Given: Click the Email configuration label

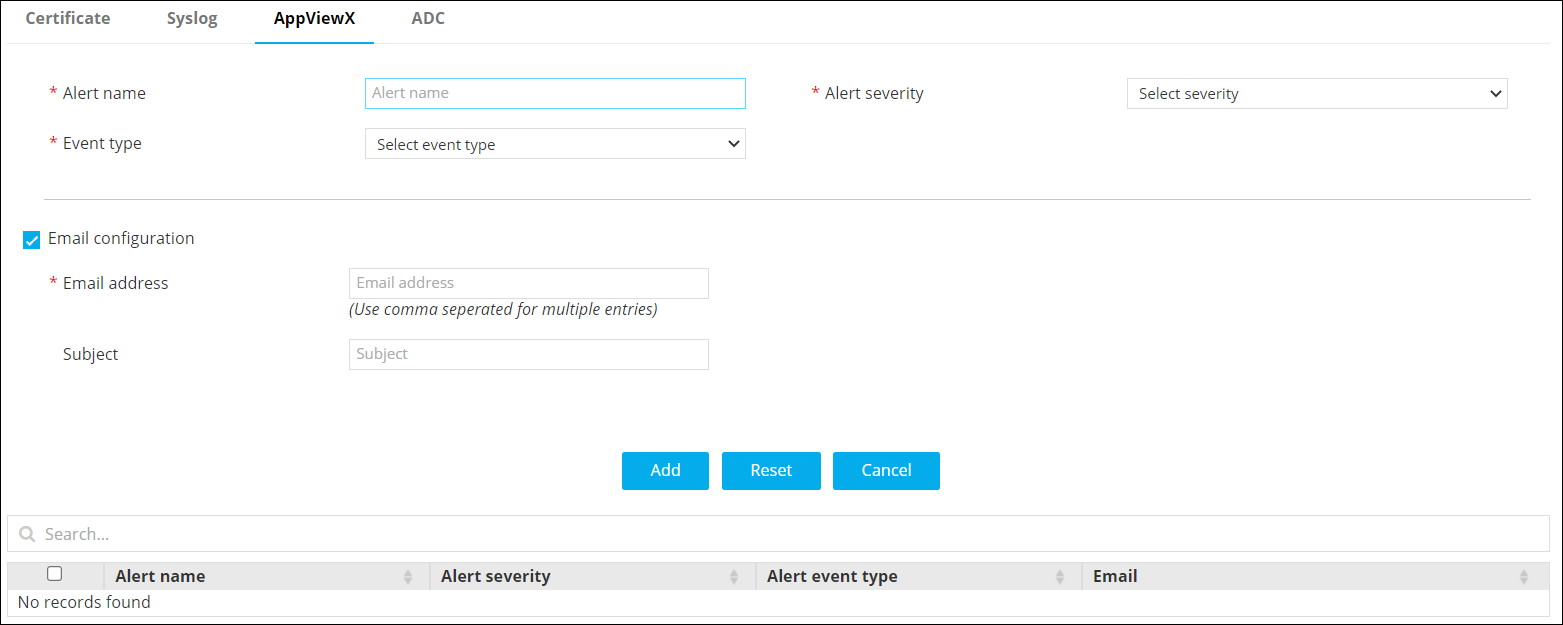Looking at the screenshot, I should 121,238.
